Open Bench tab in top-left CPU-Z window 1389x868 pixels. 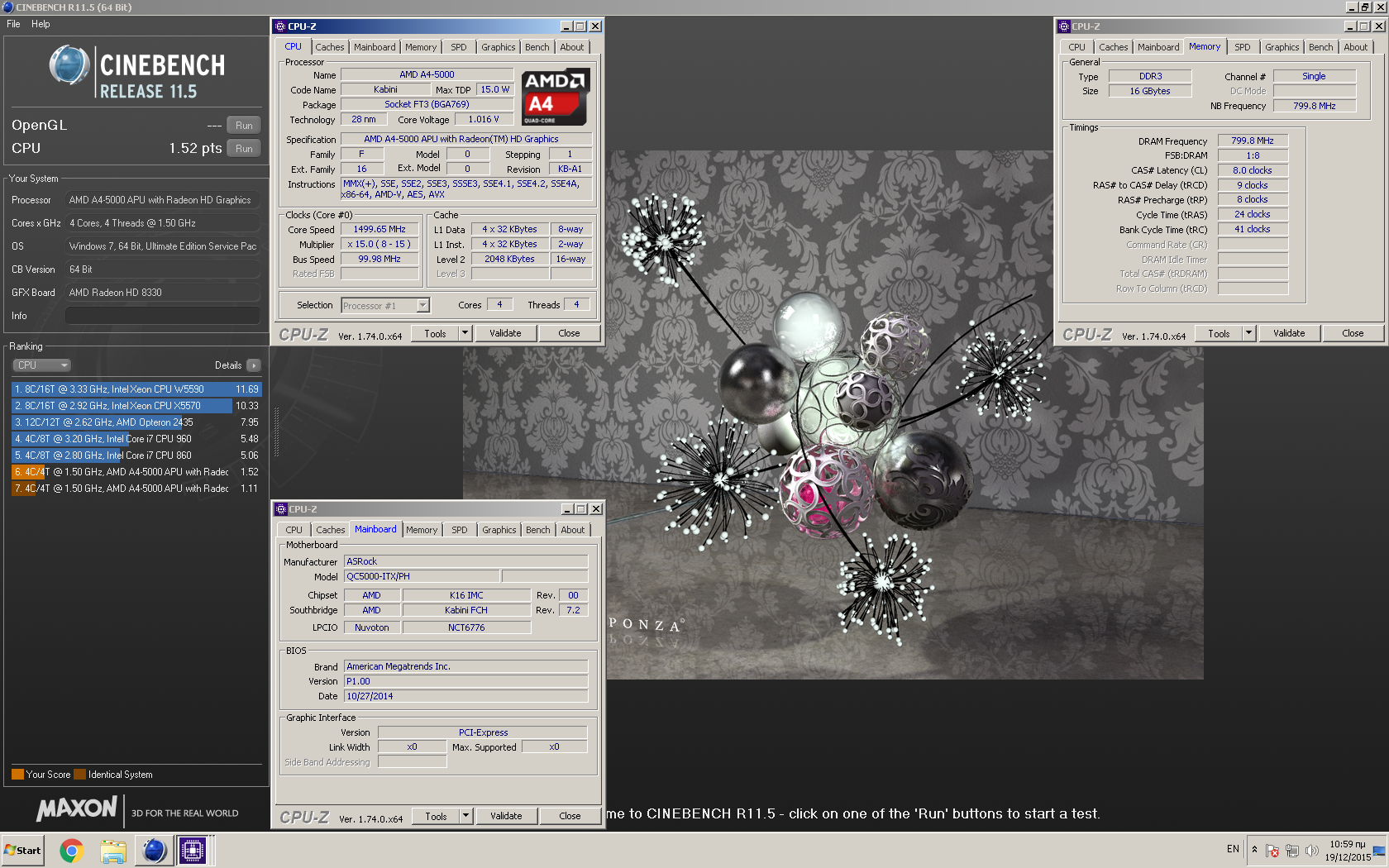tap(537, 47)
